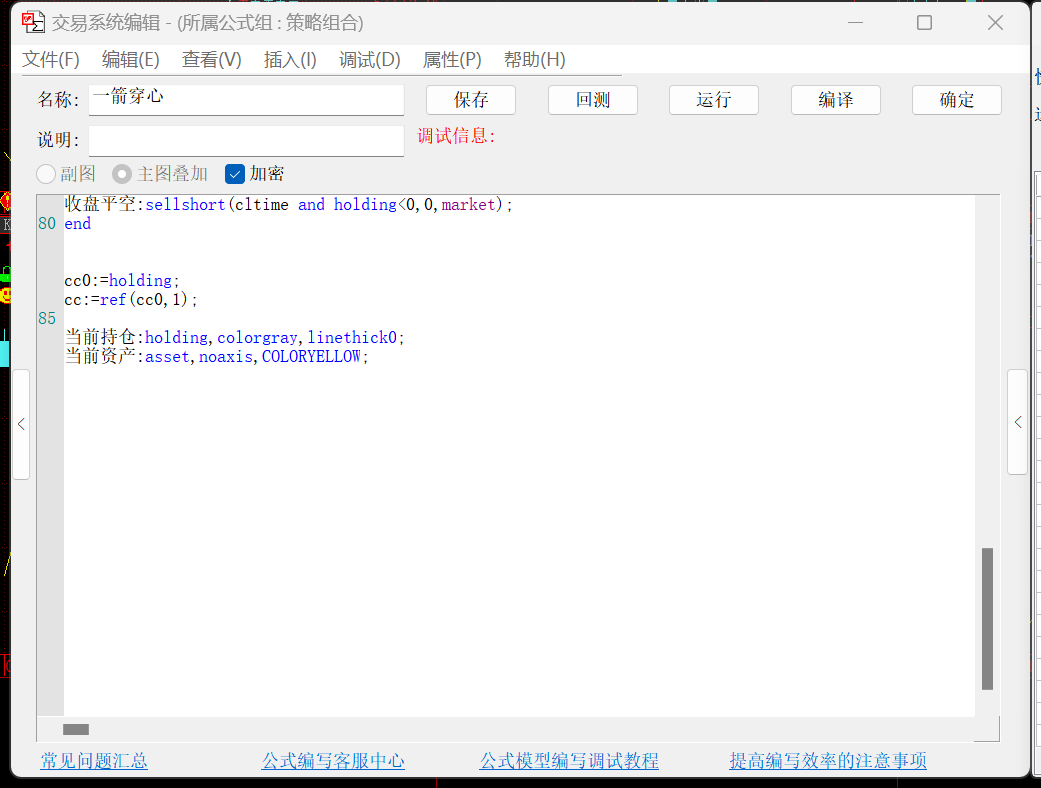Click the 运行 button
The image size is (1041, 788).
click(714, 100)
